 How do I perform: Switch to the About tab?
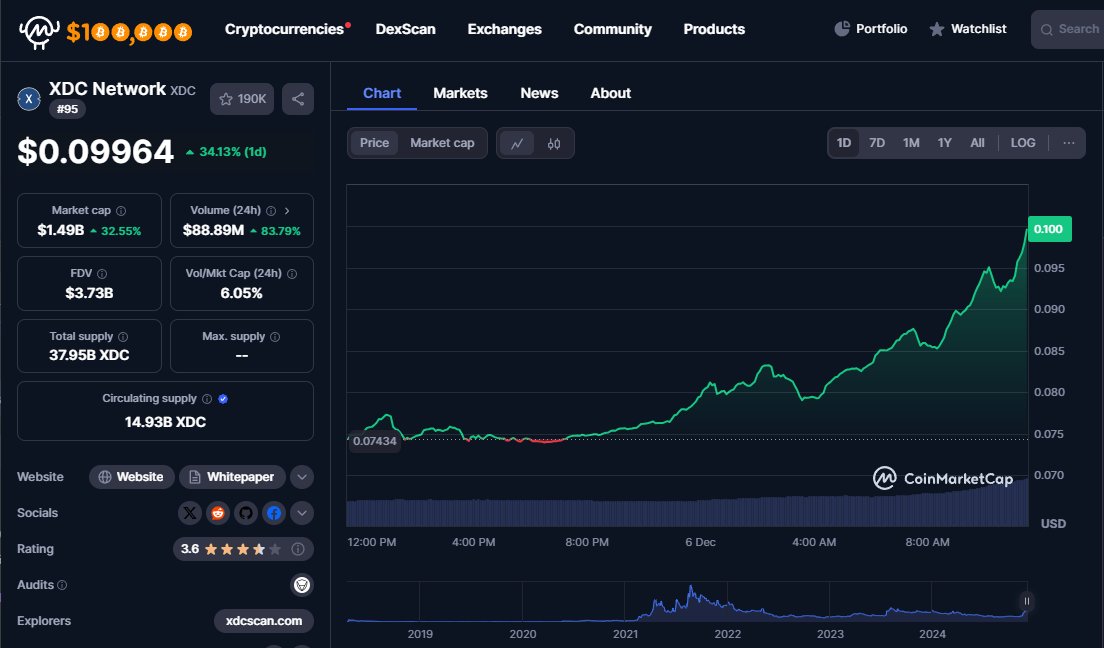click(x=610, y=93)
